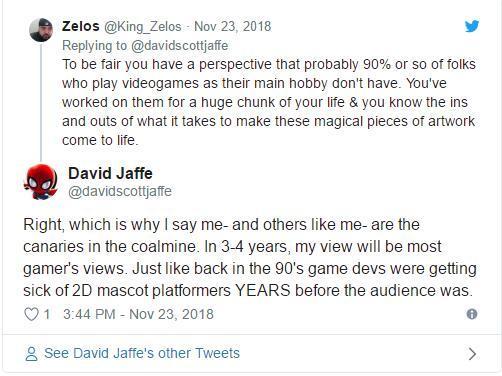Screen dimensions: 502x376
Task: Expand chevron arrow at the embed footer
Action: (472, 354)
